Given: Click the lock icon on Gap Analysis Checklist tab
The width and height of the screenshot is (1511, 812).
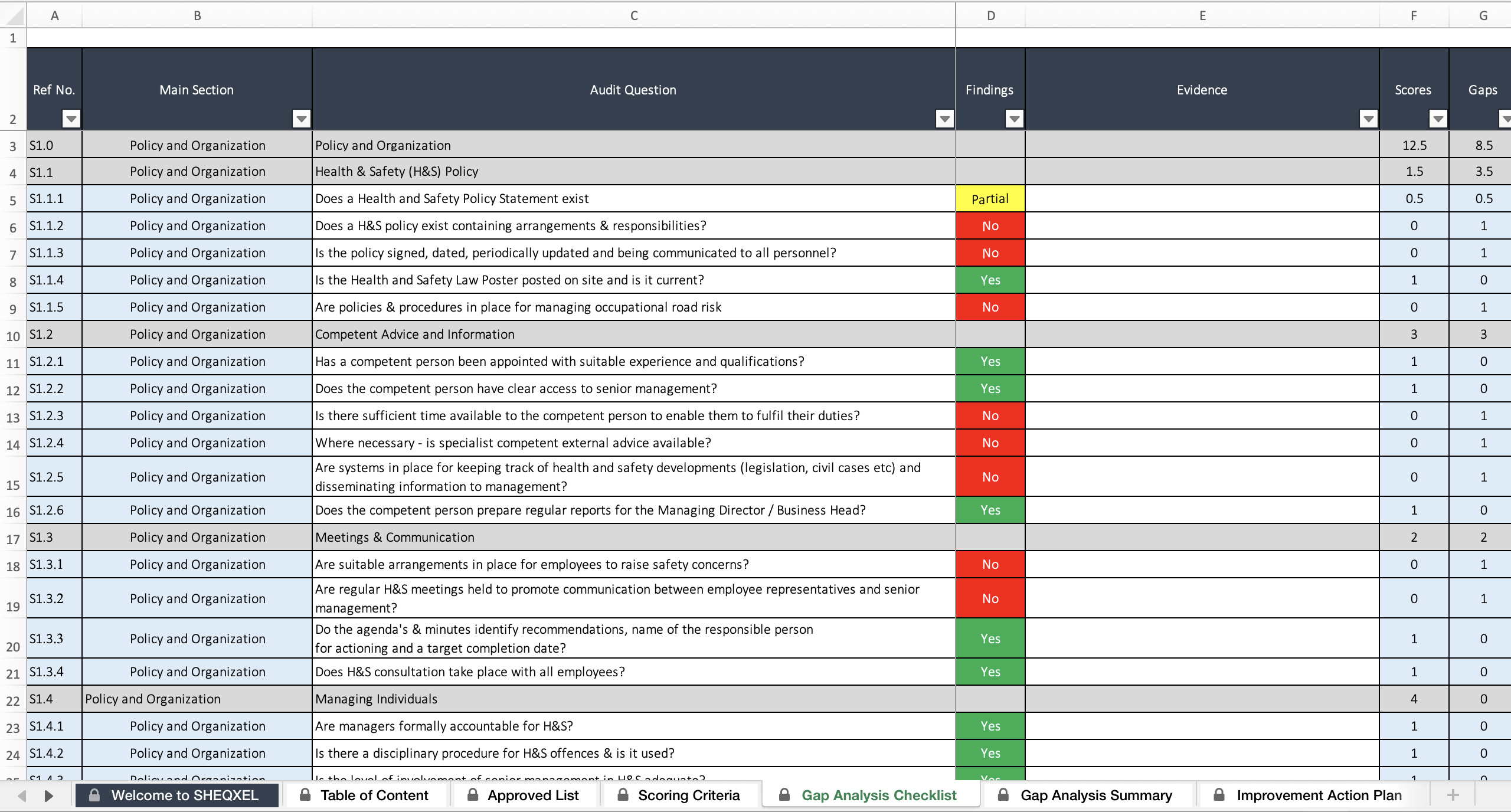Looking at the screenshot, I should tap(784, 795).
